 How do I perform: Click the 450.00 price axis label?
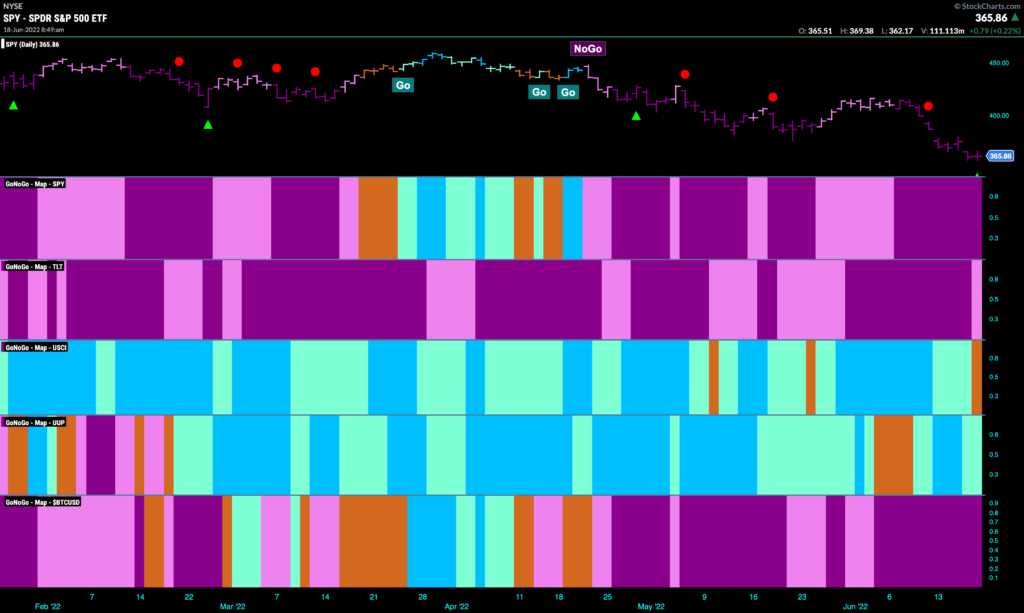(x=999, y=63)
